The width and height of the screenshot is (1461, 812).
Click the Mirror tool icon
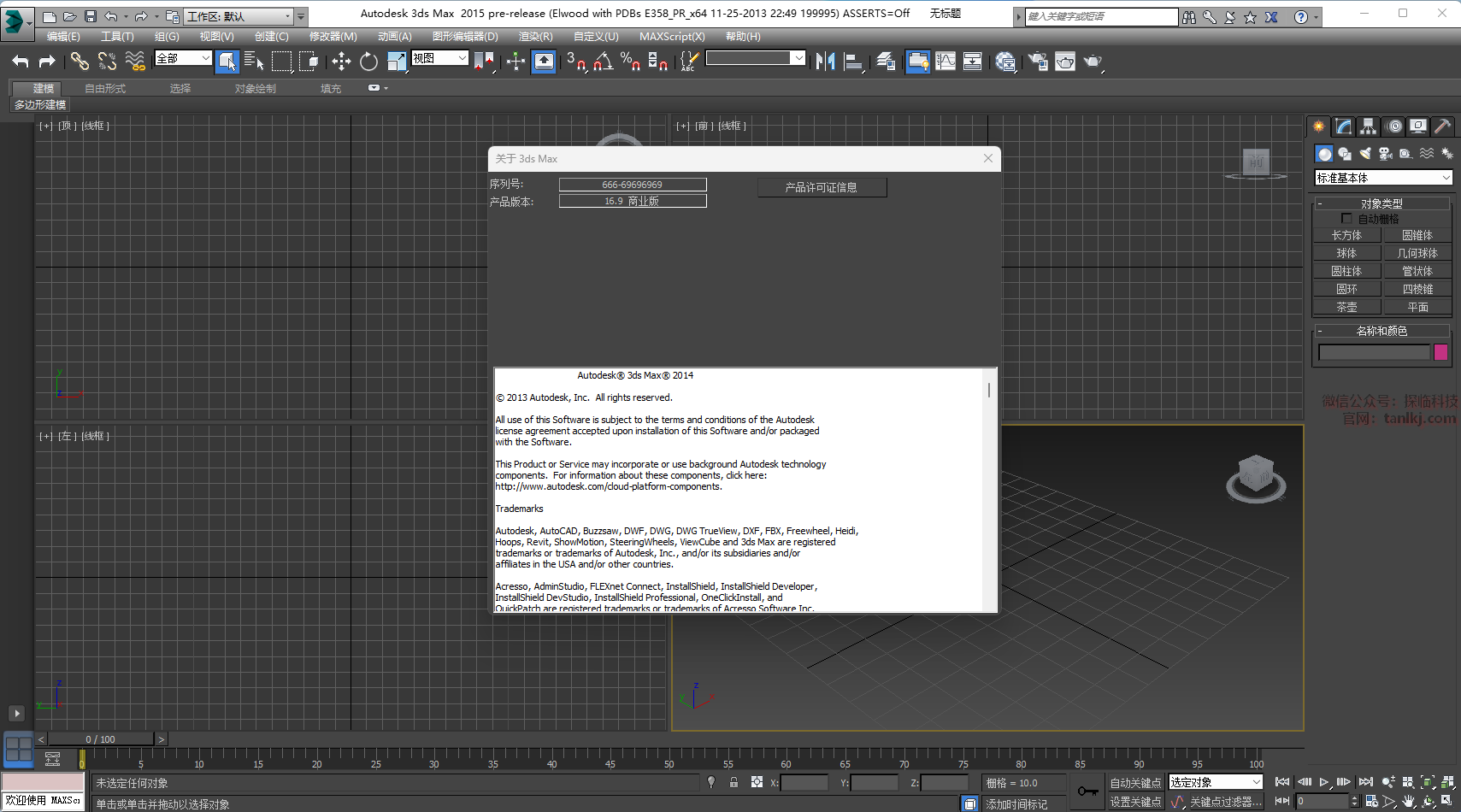point(825,61)
